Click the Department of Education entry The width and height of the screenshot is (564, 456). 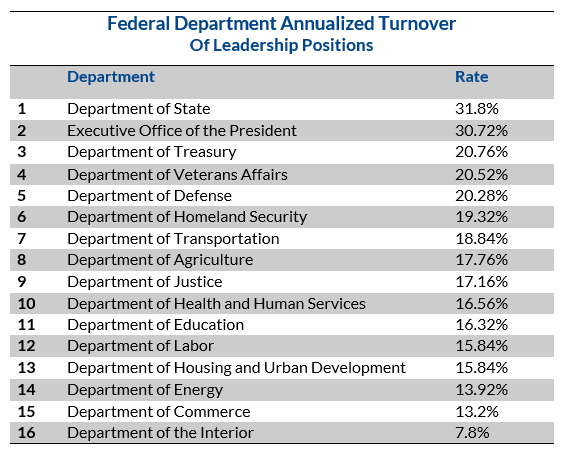tap(155, 325)
